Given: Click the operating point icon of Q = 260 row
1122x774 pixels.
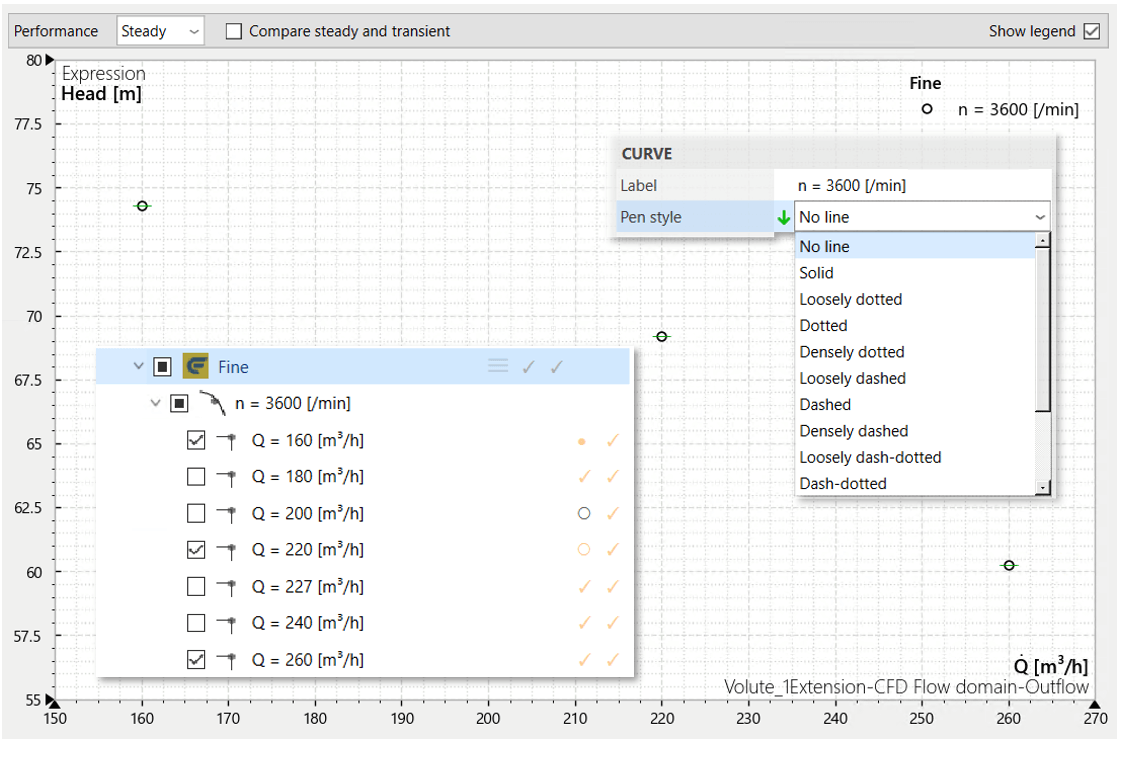Looking at the screenshot, I should click(227, 660).
